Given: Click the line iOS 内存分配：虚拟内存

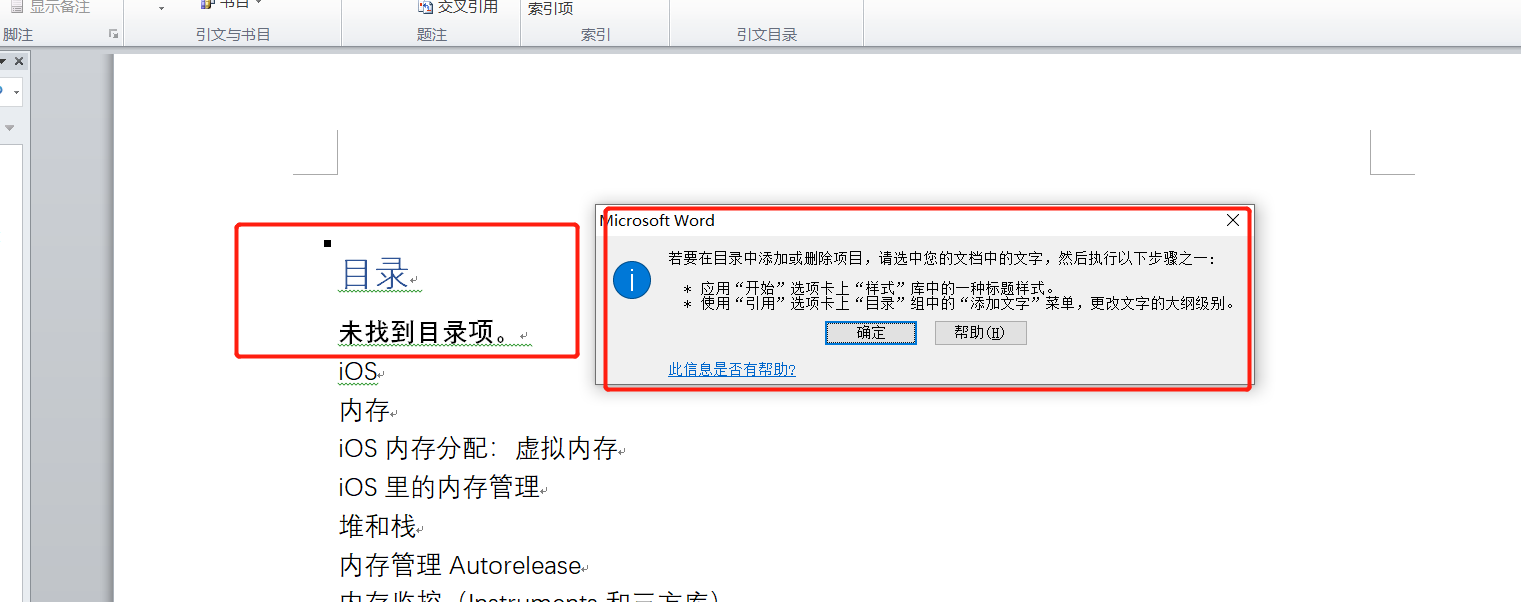Looking at the screenshot, I should click(x=478, y=449).
